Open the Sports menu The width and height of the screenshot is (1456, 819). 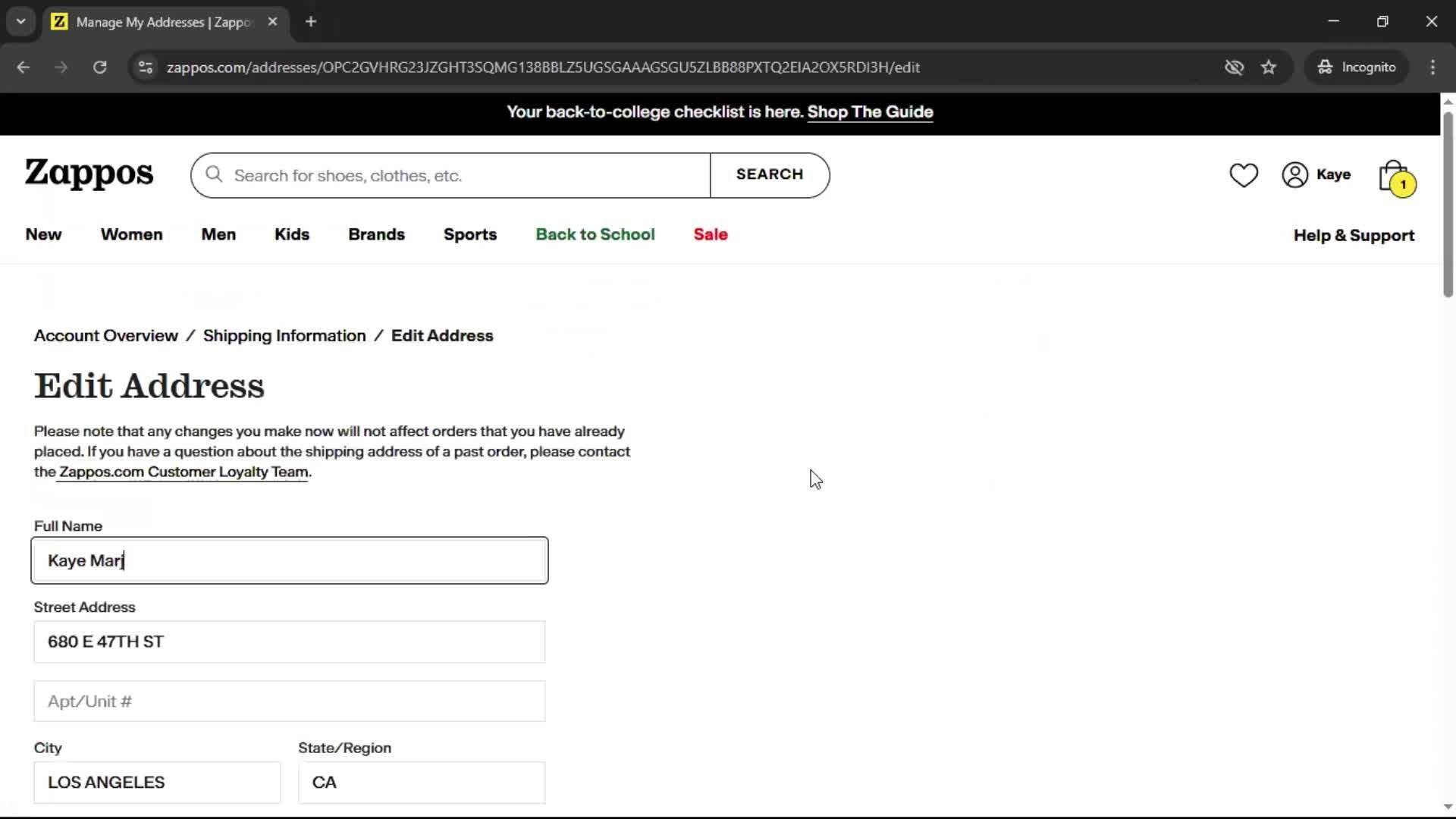click(470, 235)
